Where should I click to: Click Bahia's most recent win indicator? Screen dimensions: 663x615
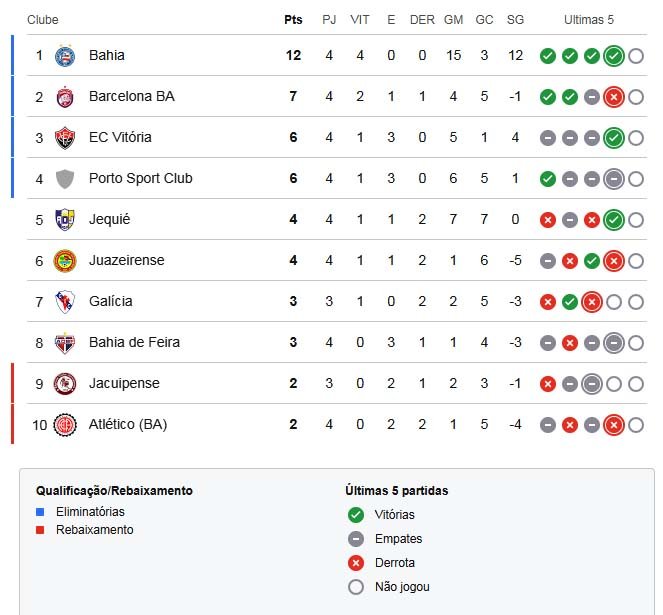pyautogui.click(x=614, y=56)
